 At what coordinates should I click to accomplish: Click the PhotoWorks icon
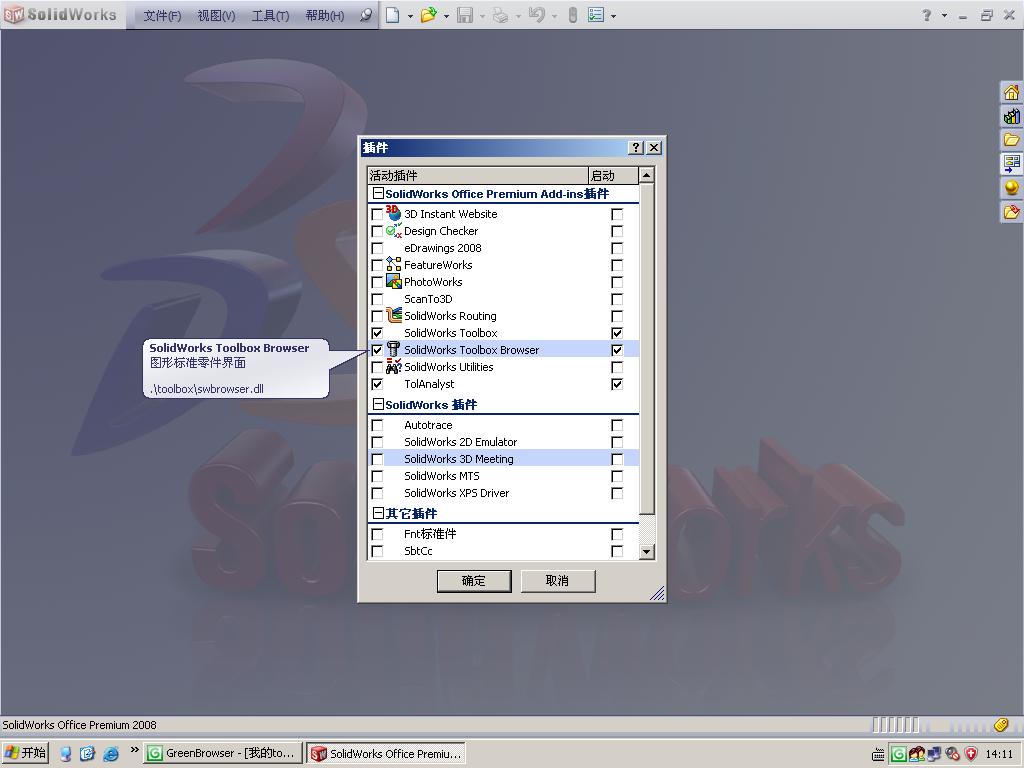pos(393,281)
